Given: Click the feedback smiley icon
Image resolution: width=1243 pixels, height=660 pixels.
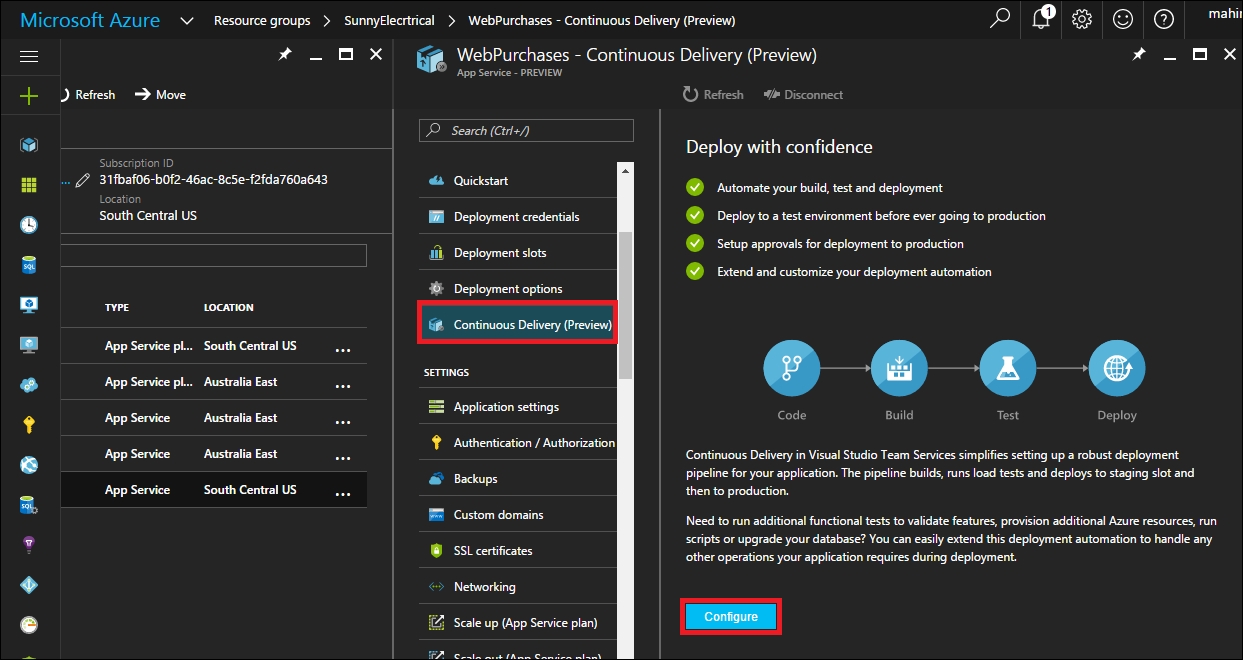Looking at the screenshot, I should pos(1123,19).
